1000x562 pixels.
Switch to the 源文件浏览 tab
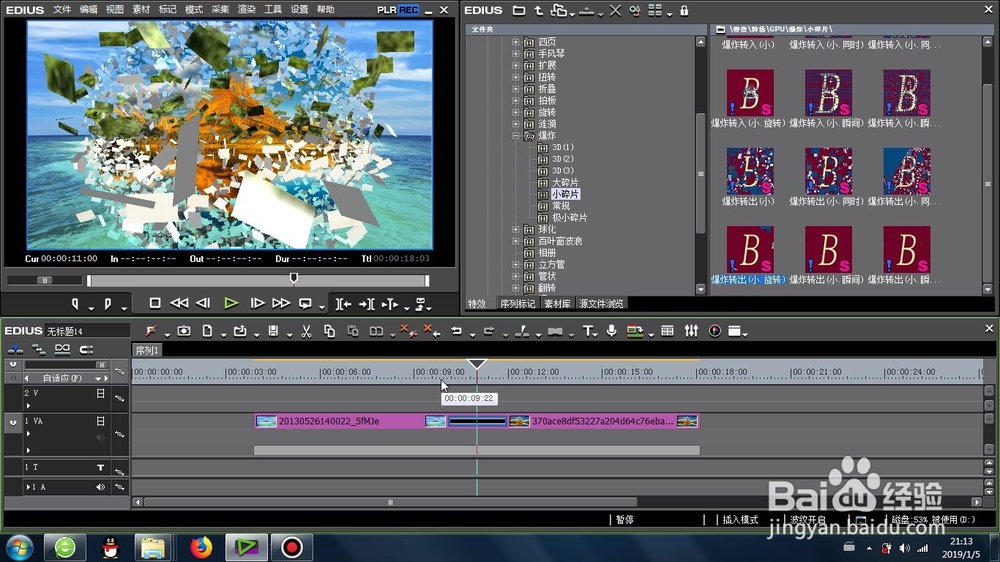tap(601, 304)
